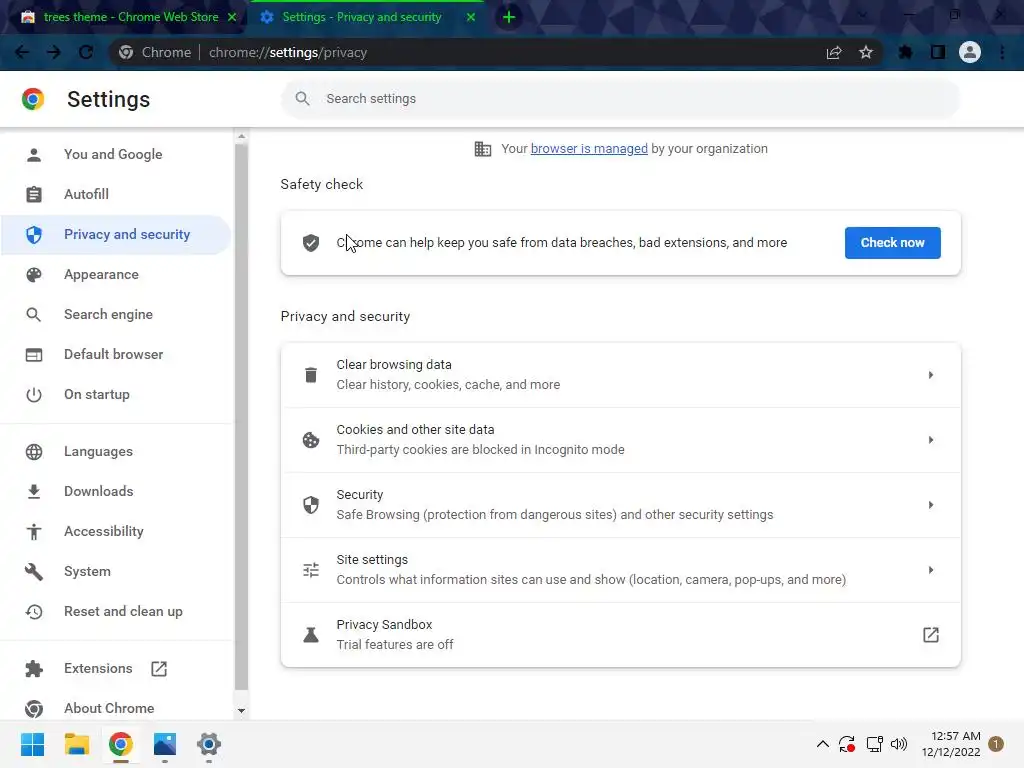Open the Security row
Screen dimensions: 1024x768
[x=620, y=505]
